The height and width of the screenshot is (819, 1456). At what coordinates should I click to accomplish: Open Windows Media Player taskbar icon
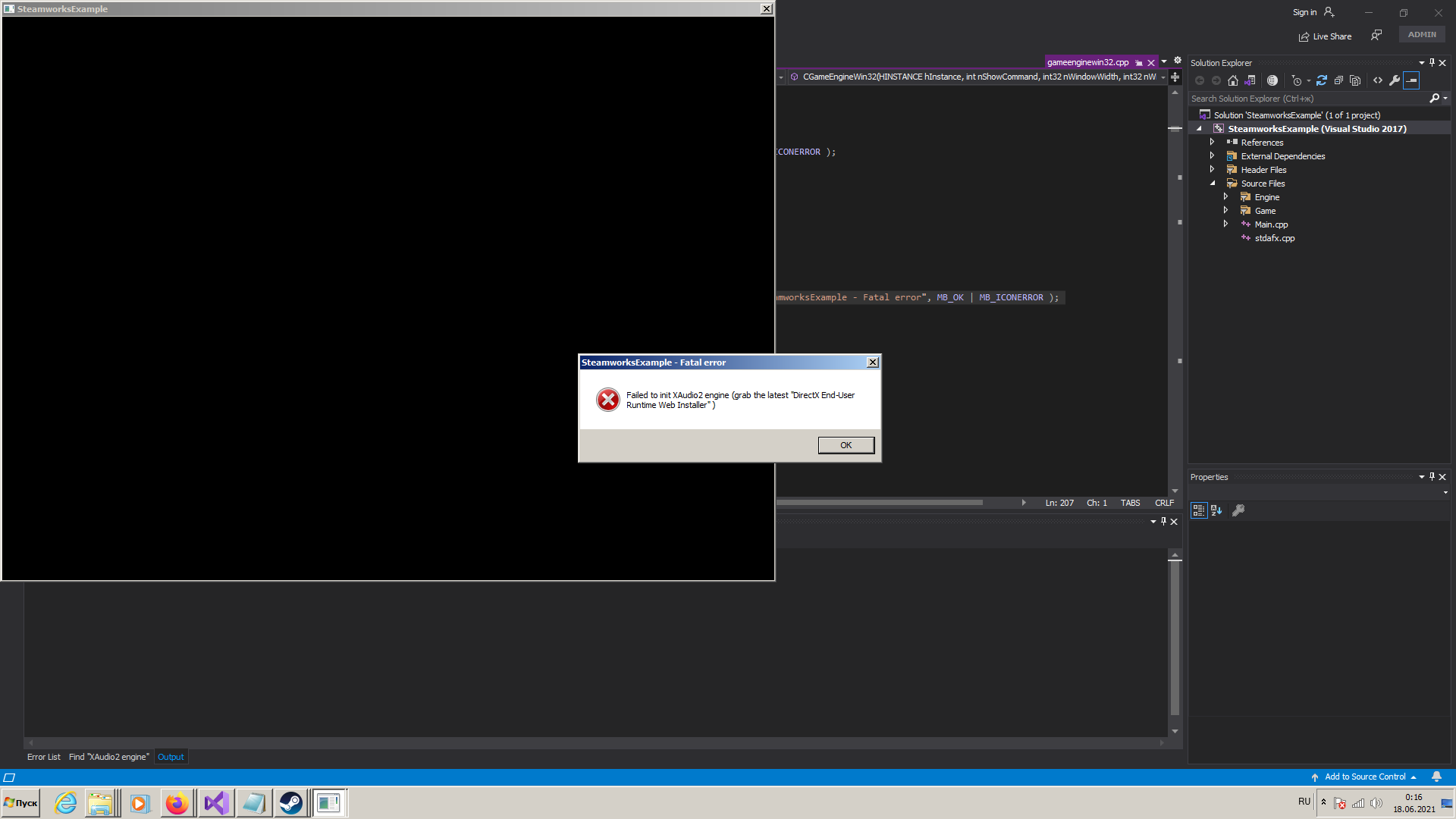[x=139, y=803]
